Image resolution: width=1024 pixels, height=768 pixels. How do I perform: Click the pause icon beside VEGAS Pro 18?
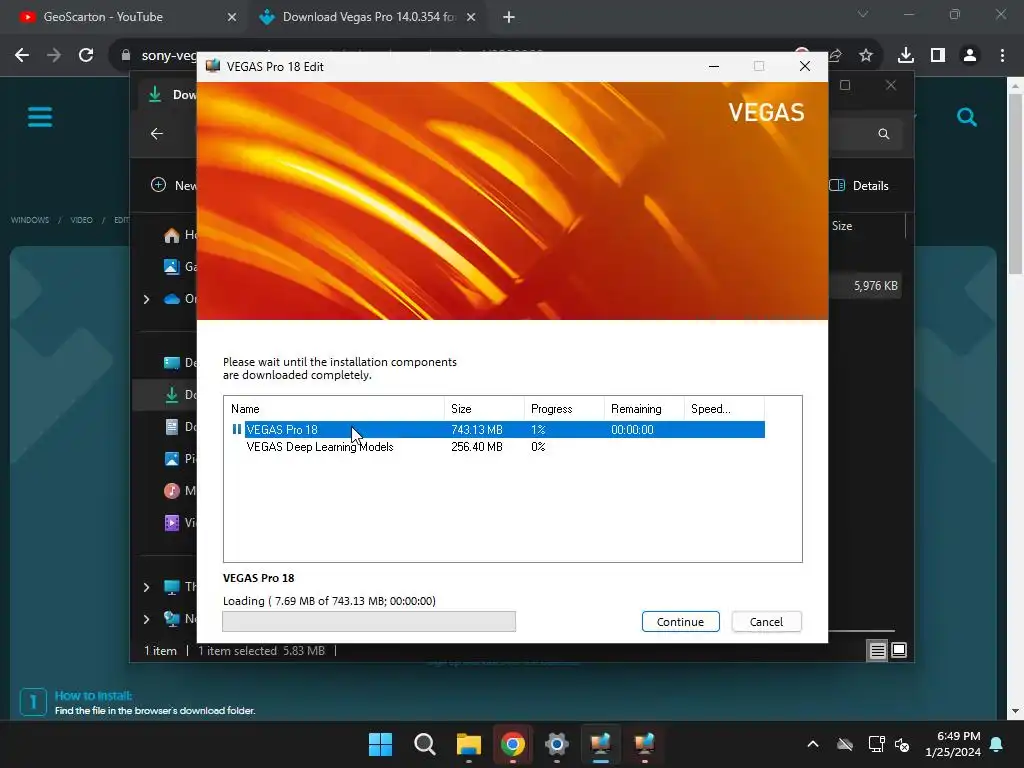tap(236, 429)
